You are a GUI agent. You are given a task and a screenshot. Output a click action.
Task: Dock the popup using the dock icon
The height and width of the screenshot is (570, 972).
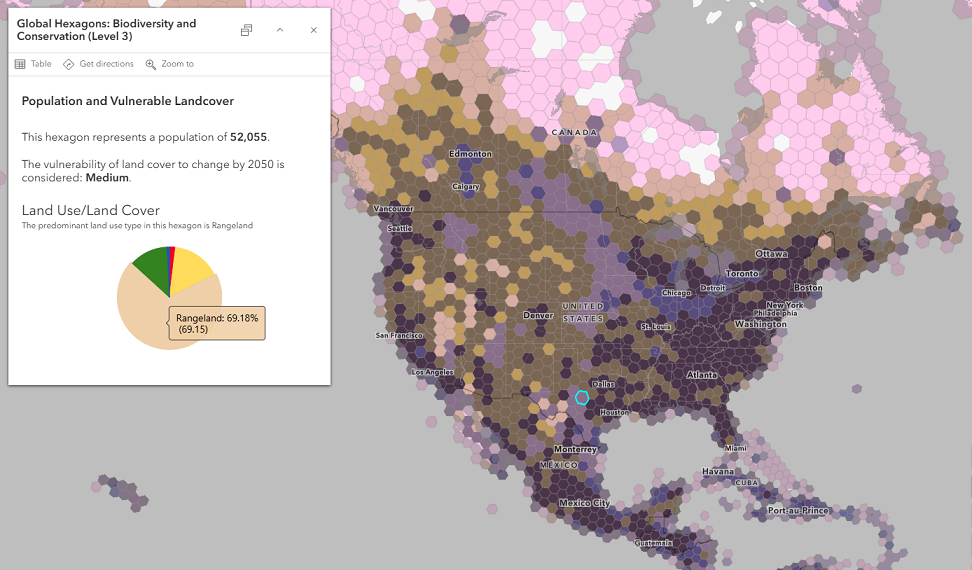[246, 30]
